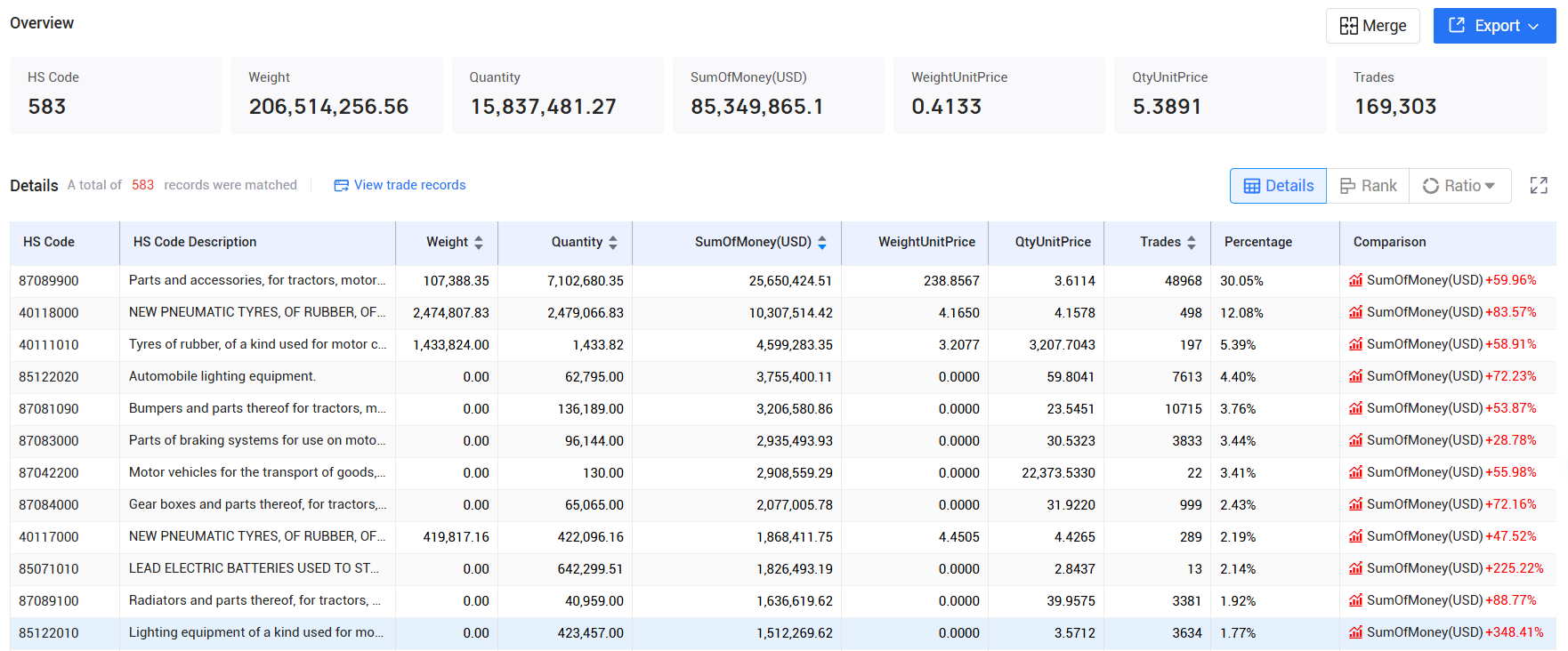Image resolution: width=1568 pixels, height=651 pixels.
Task: Click the Weight overview card value 206,514,256.56
Action: point(328,107)
